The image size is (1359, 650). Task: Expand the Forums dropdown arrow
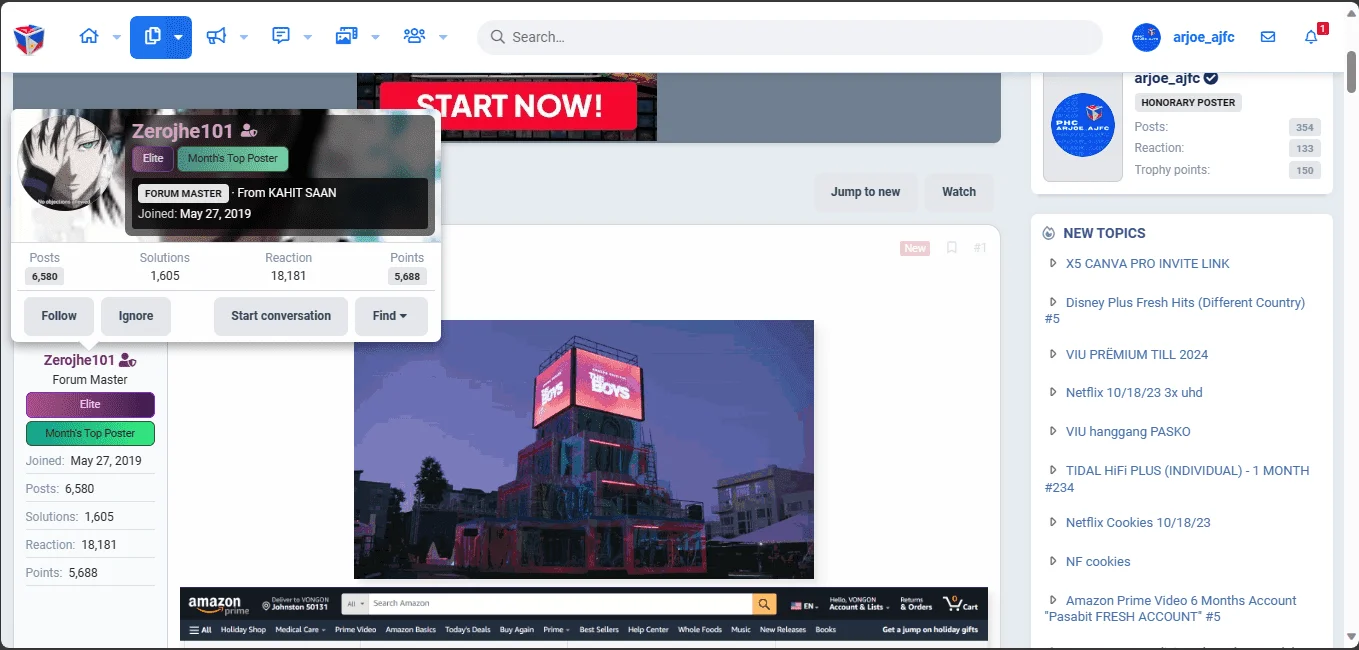(179, 37)
